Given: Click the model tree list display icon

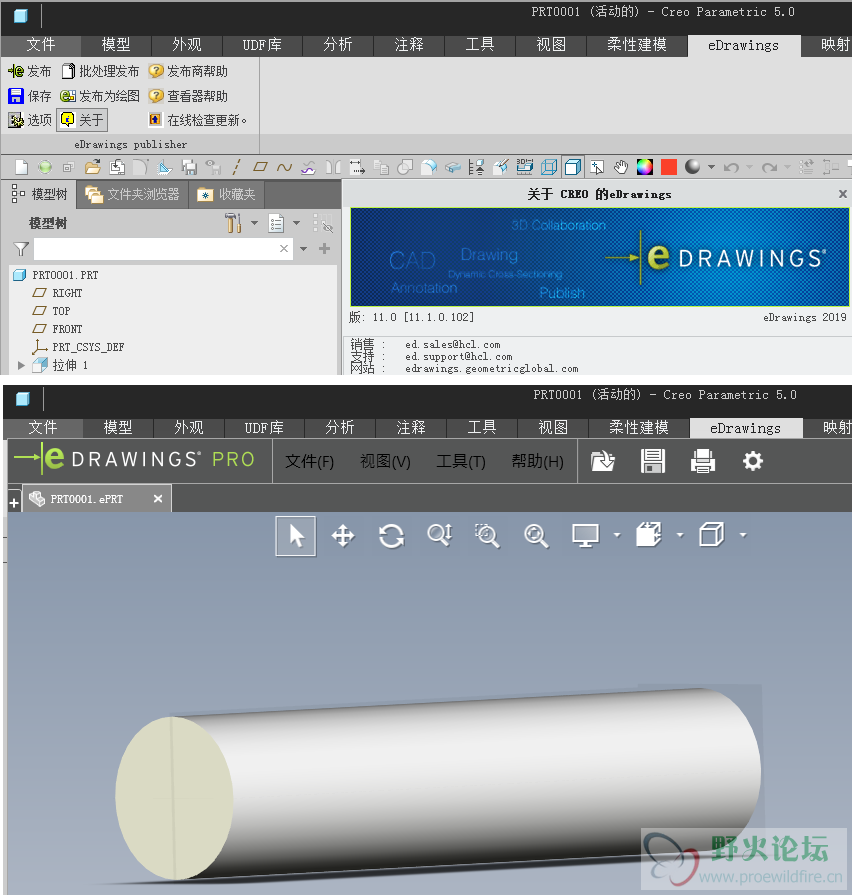Looking at the screenshot, I should point(276,223).
